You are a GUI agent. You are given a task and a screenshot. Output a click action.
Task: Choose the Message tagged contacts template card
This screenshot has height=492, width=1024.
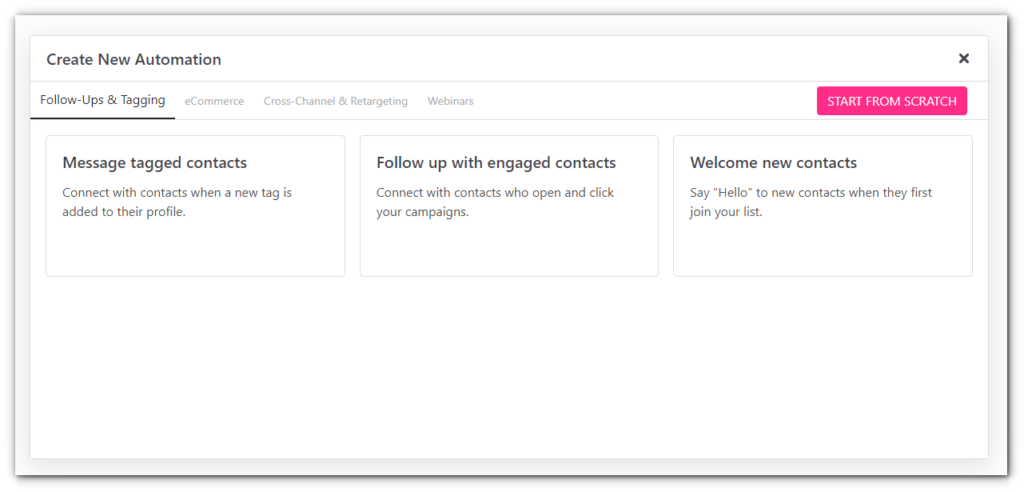(195, 206)
